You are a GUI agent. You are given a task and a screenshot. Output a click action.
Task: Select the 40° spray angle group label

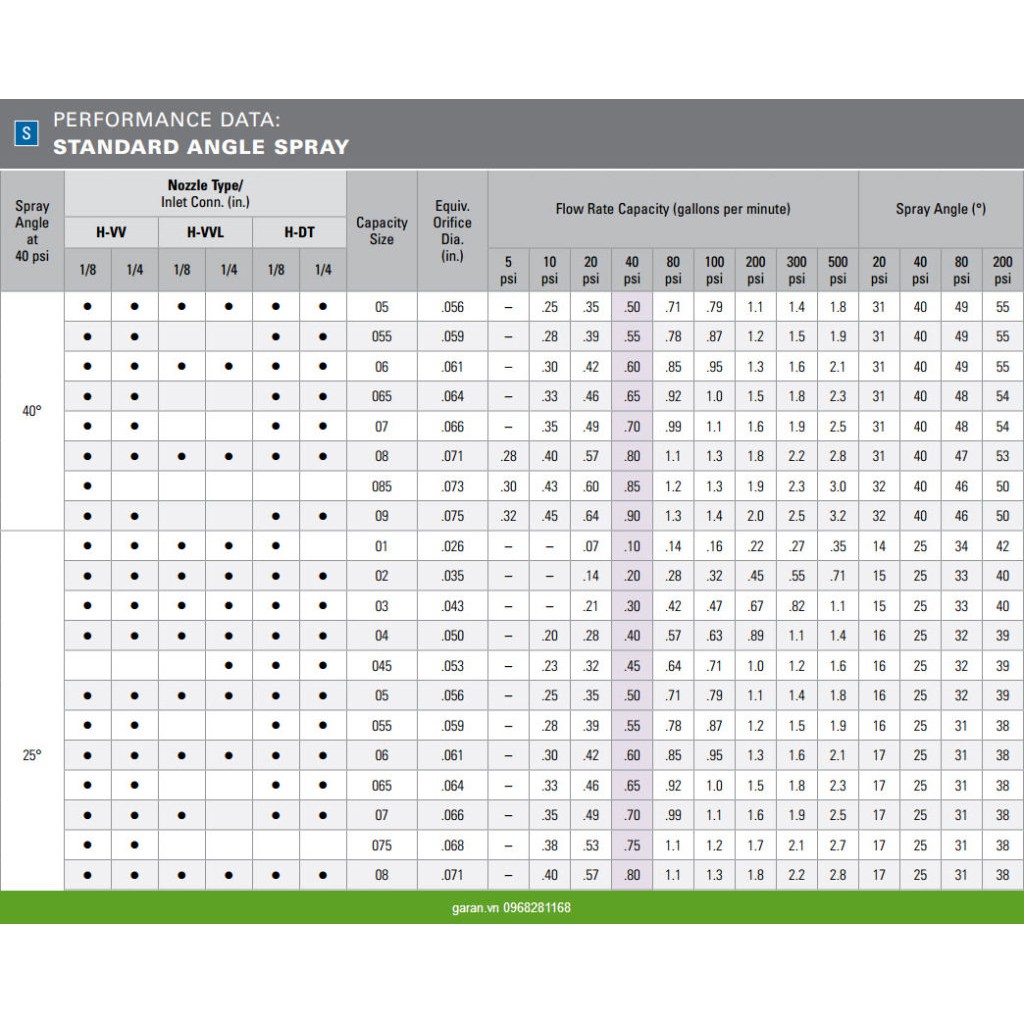(32, 411)
